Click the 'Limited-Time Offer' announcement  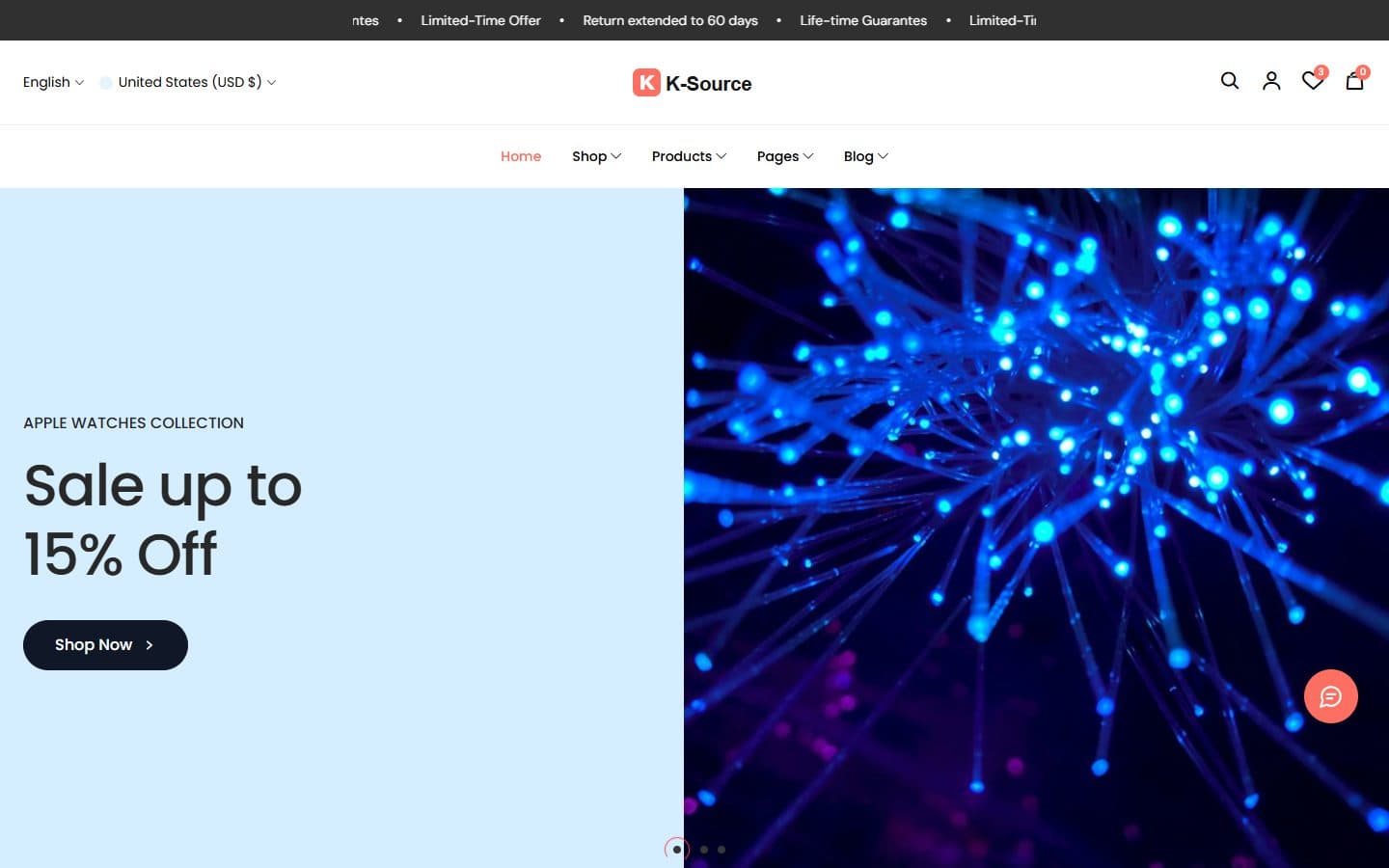[480, 20]
